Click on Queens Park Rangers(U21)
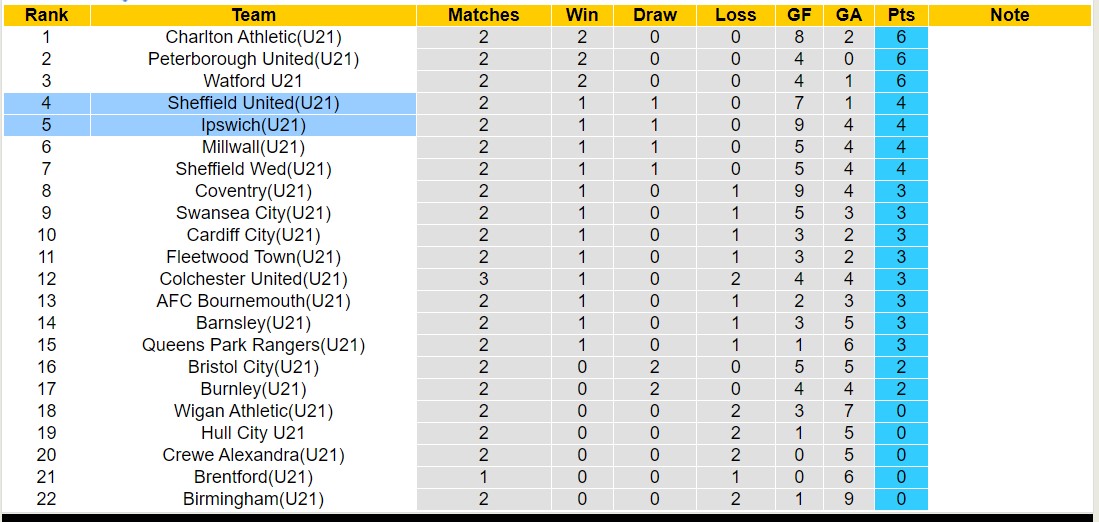Image resolution: width=1099 pixels, height=522 pixels. tap(253, 345)
